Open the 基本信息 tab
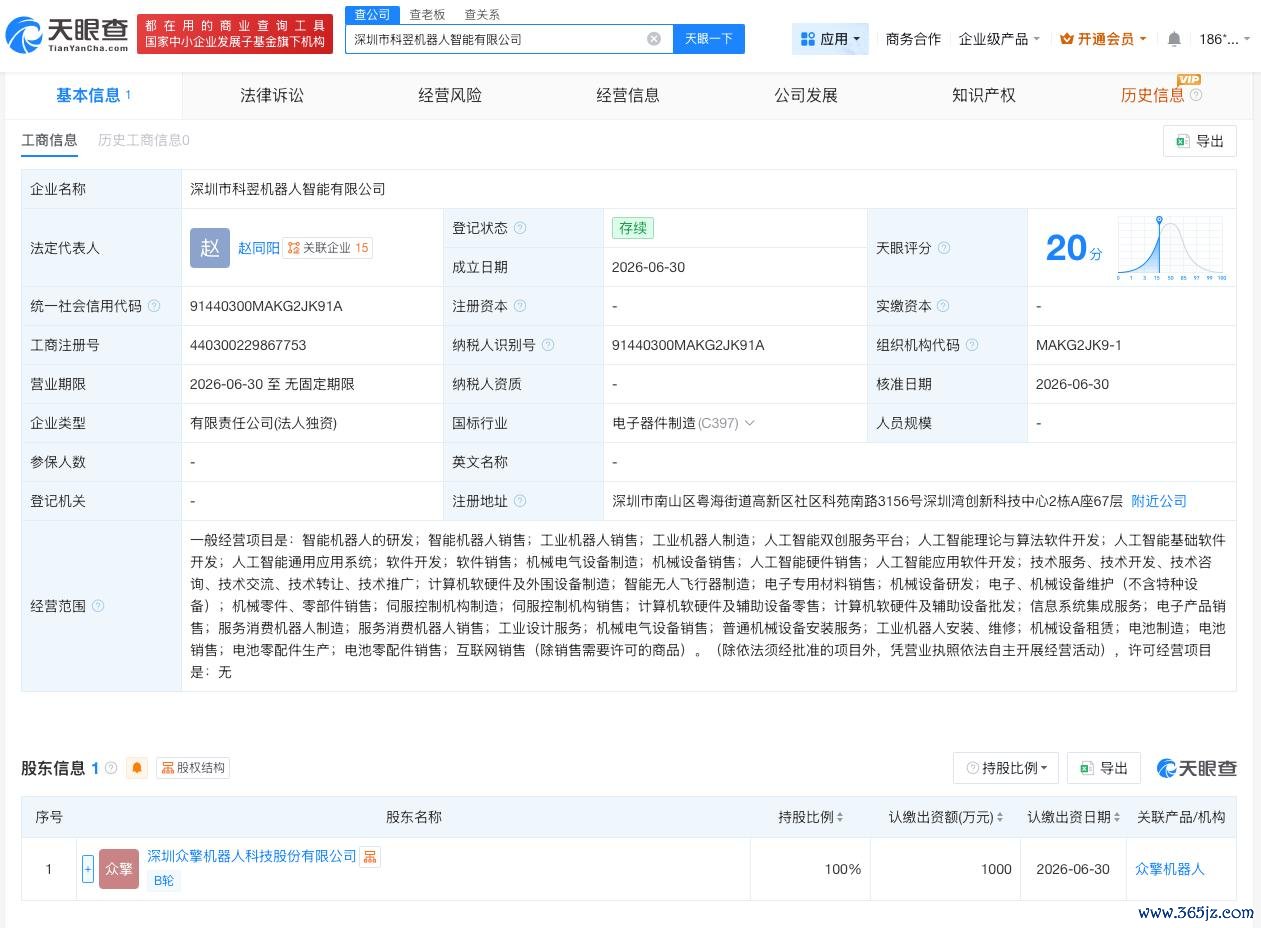 click(x=93, y=95)
